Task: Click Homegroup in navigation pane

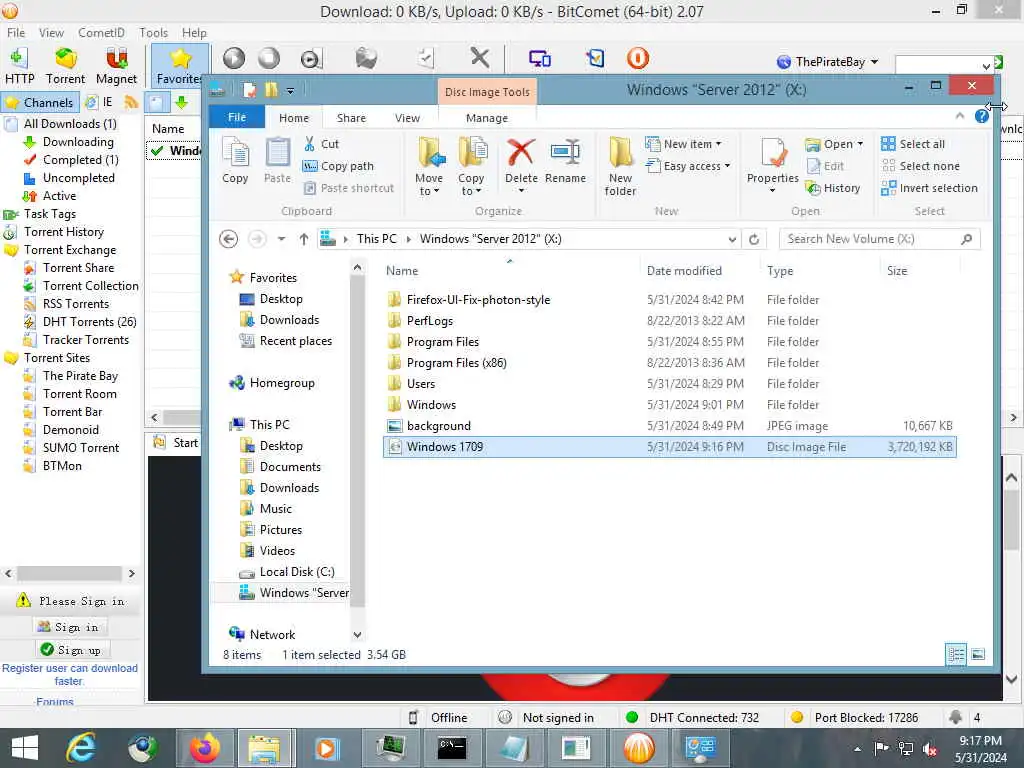Action: (x=281, y=383)
